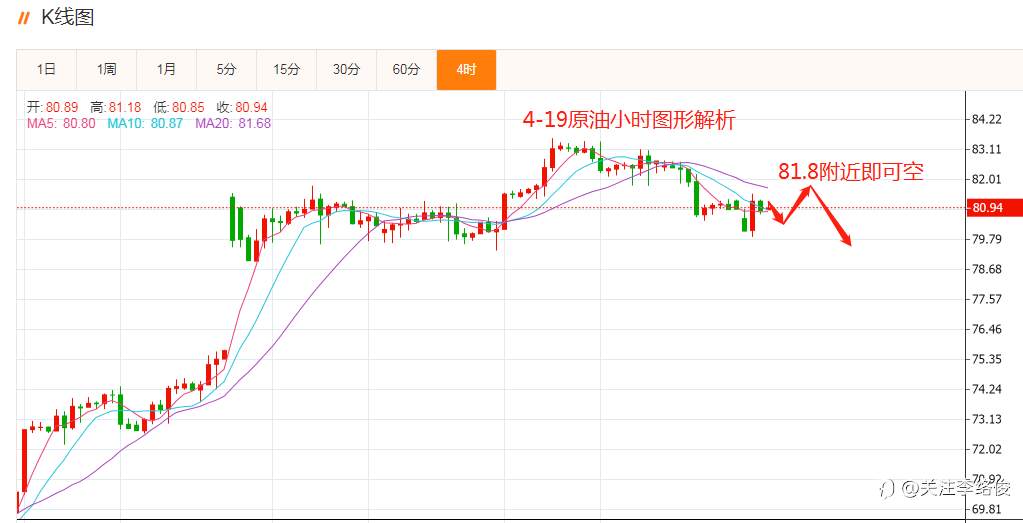Click the 74.24 price axis label
The height and width of the screenshot is (523, 1023).
986,389
